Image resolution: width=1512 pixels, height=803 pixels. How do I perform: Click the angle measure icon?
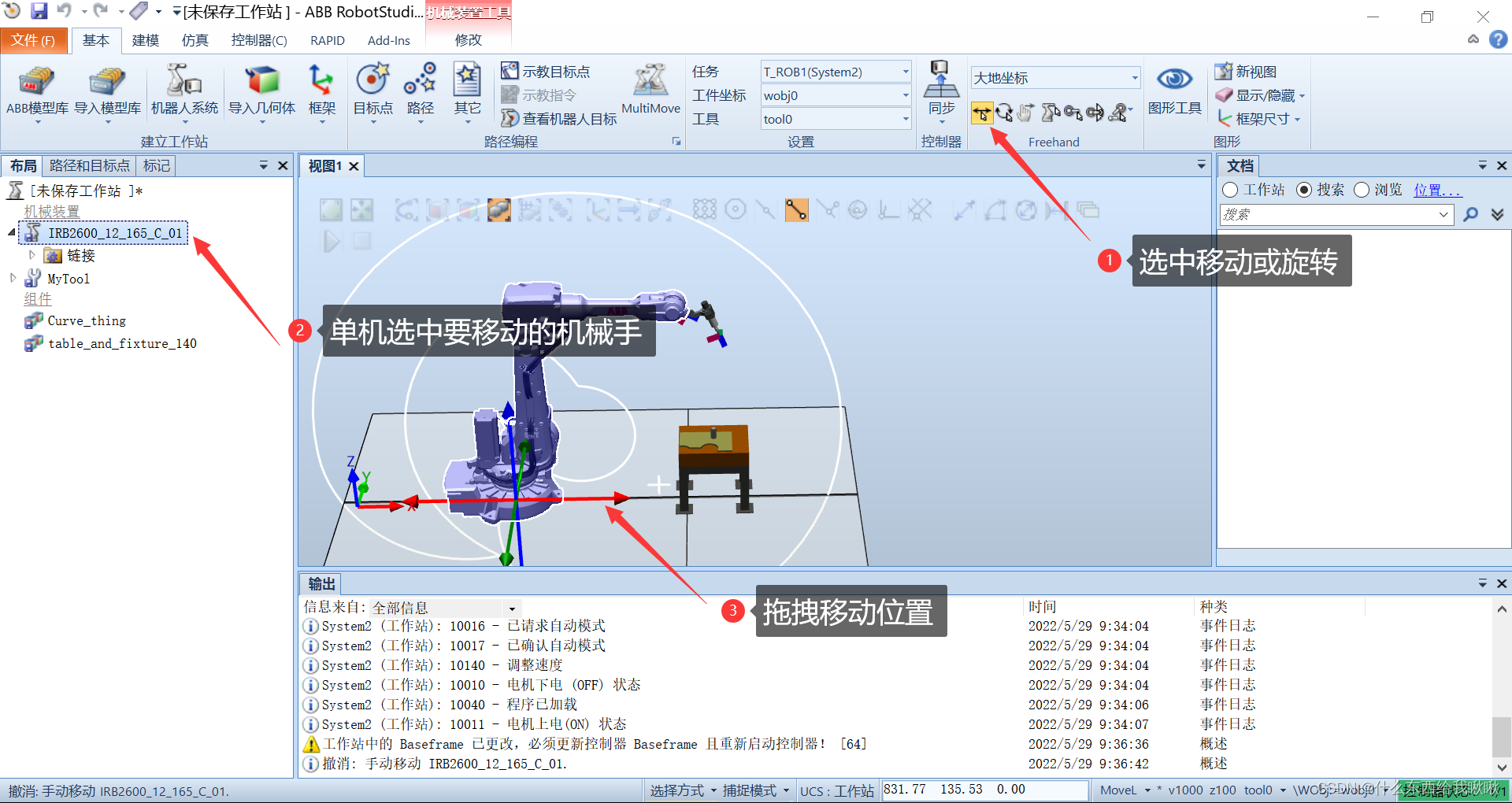(x=995, y=209)
